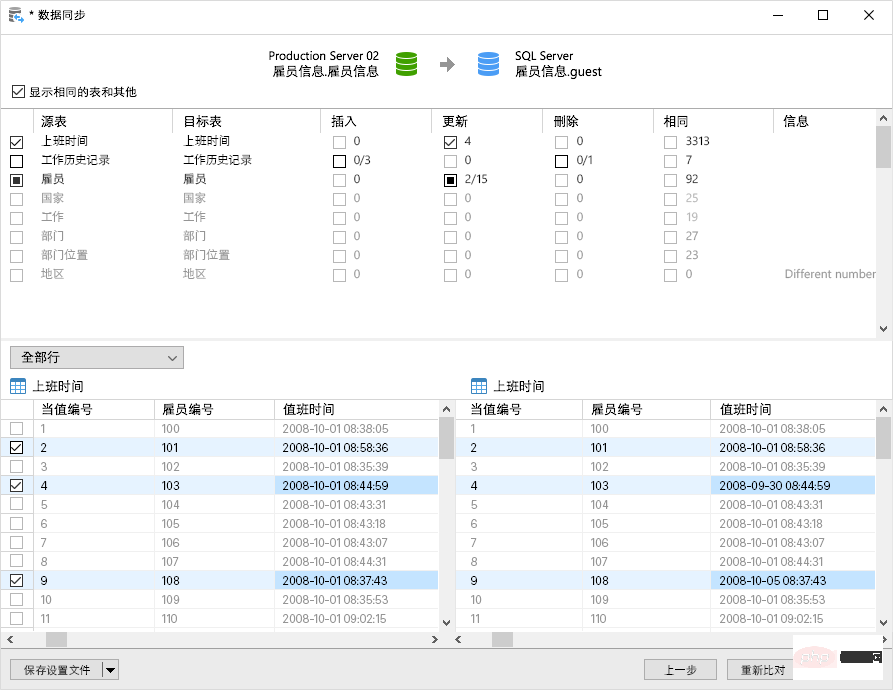Check the 工作历史记录 insert 0/3 checkbox
893x690 pixels.
click(339, 161)
